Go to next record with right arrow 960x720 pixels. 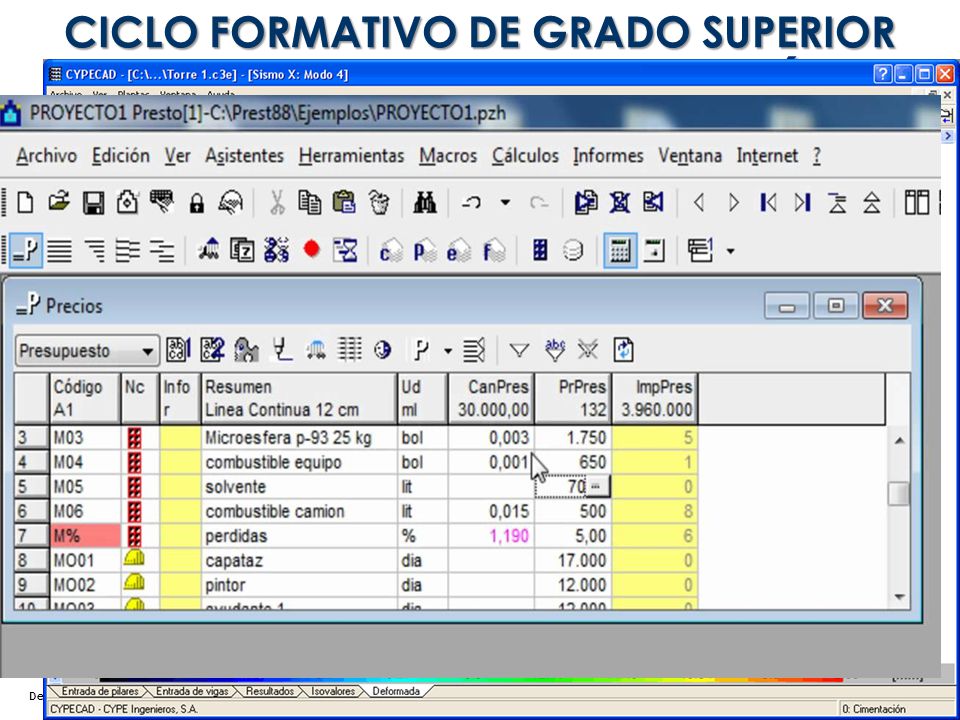tap(733, 202)
